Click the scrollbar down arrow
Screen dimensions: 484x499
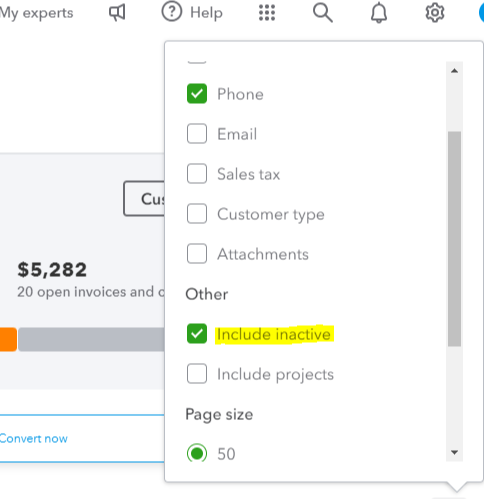pos(454,452)
